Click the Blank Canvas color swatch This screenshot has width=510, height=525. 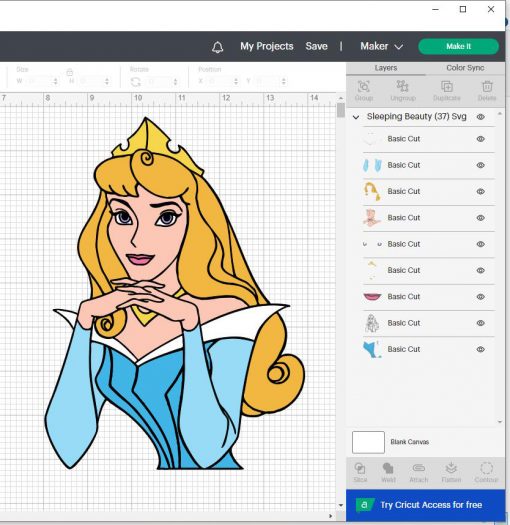point(368,442)
